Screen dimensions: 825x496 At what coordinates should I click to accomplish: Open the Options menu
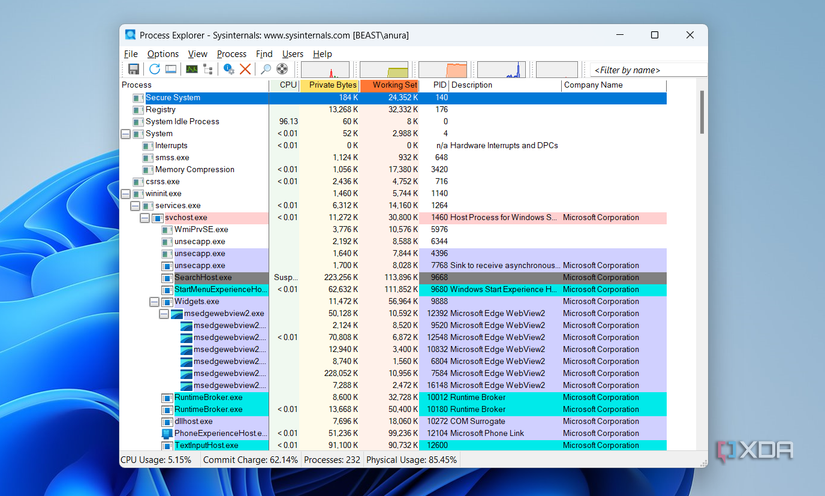pyautogui.click(x=163, y=54)
